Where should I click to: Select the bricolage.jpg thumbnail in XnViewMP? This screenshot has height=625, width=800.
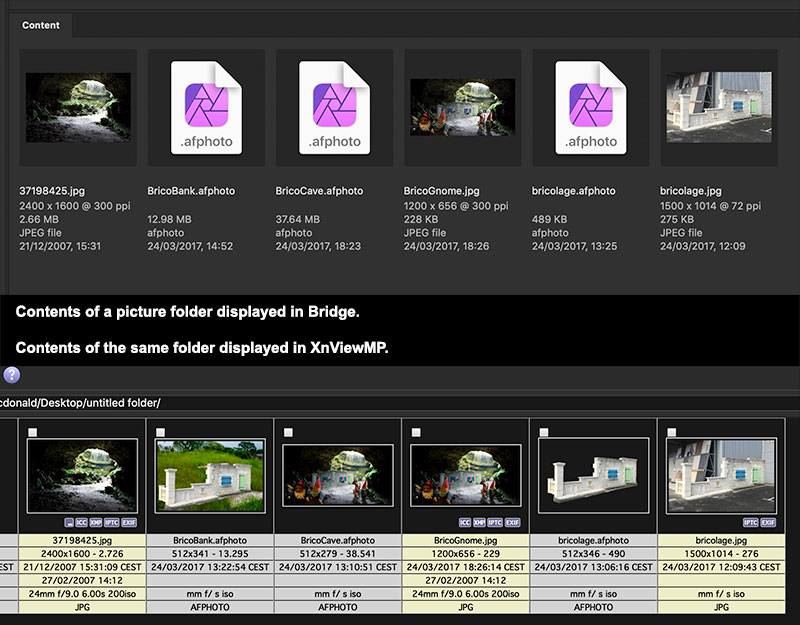[x=721, y=476]
